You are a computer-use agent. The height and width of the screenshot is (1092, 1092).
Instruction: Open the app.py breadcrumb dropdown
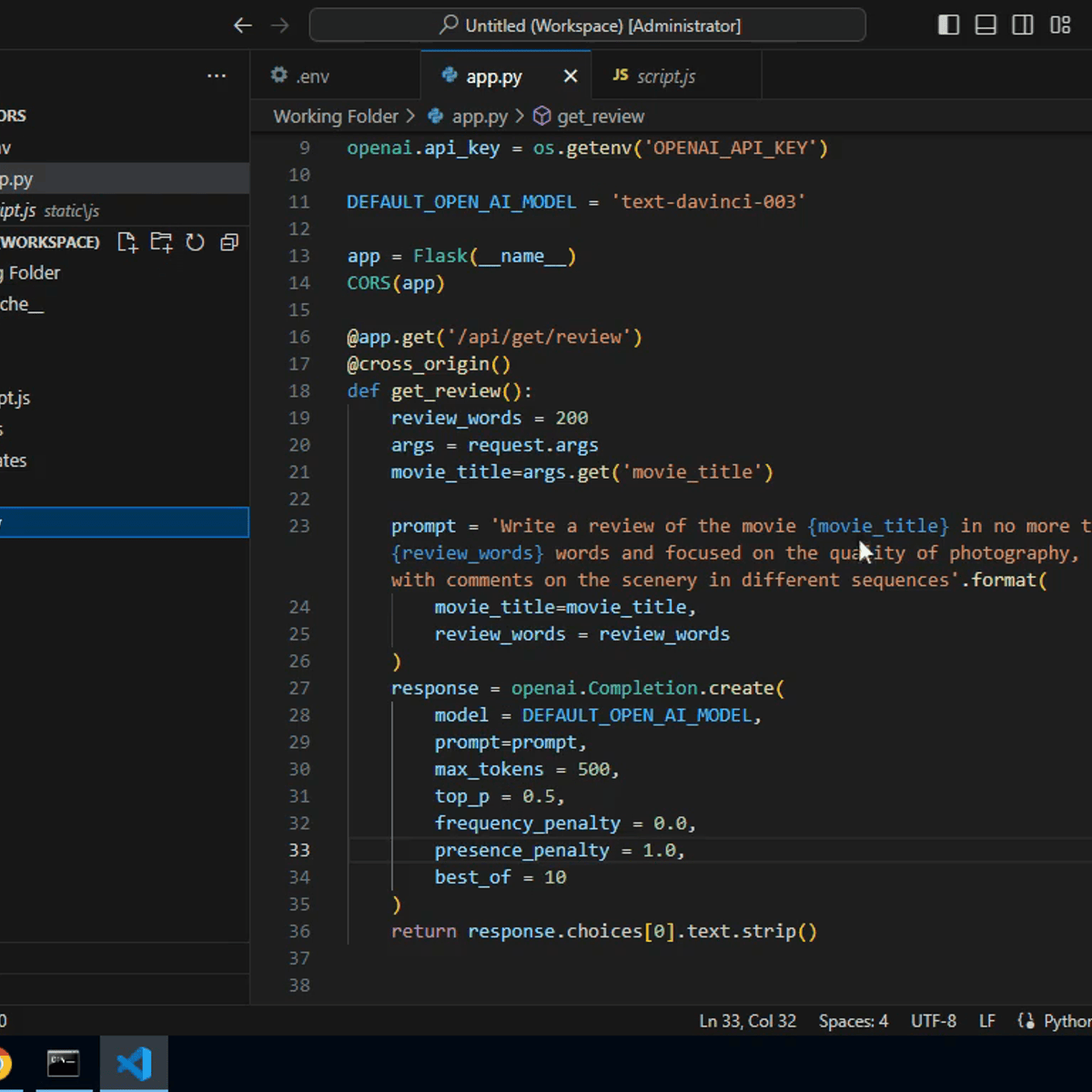(x=479, y=116)
